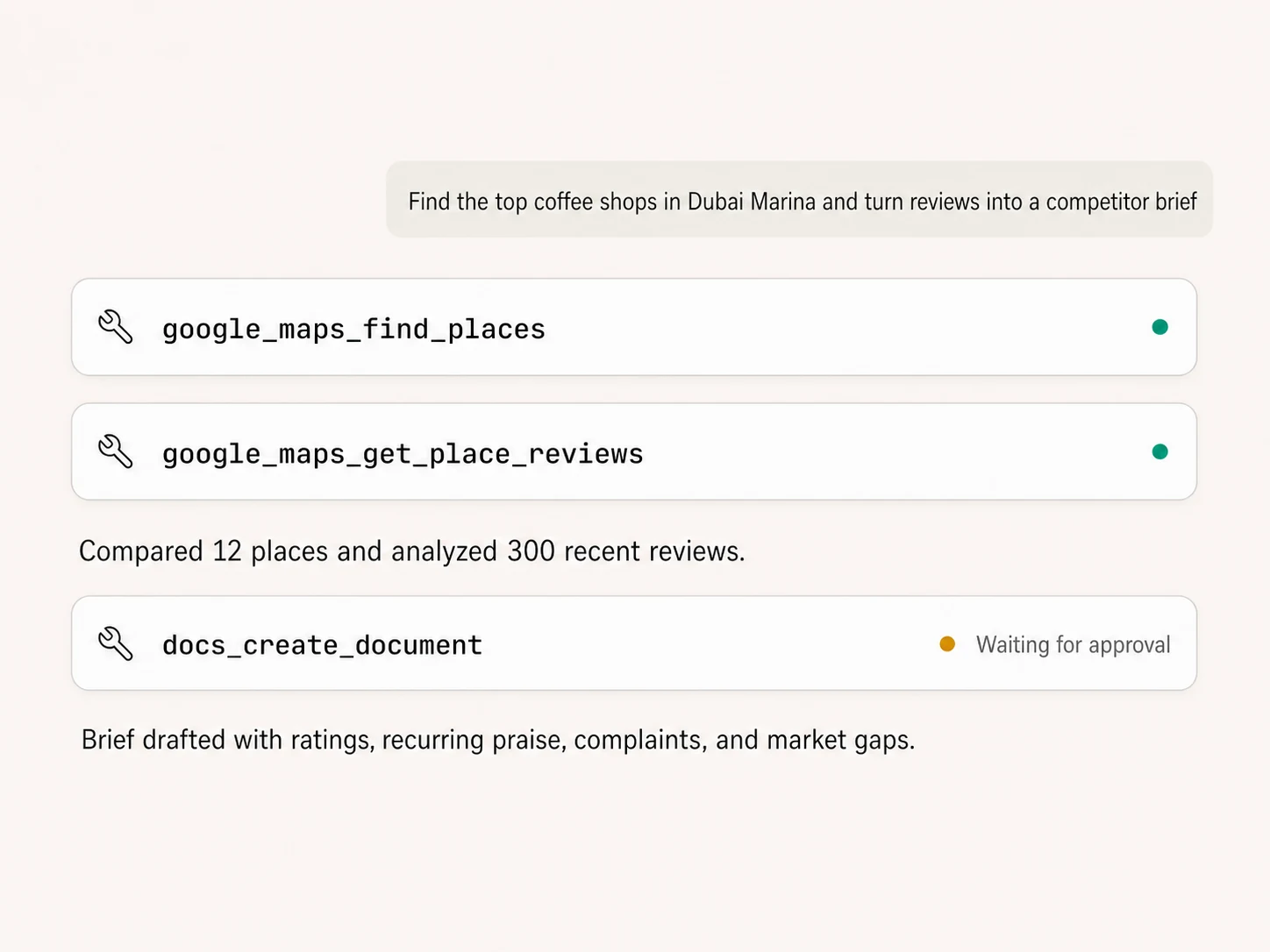
Task: Click the text "google_maps_find_places"
Action: click(353, 330)
